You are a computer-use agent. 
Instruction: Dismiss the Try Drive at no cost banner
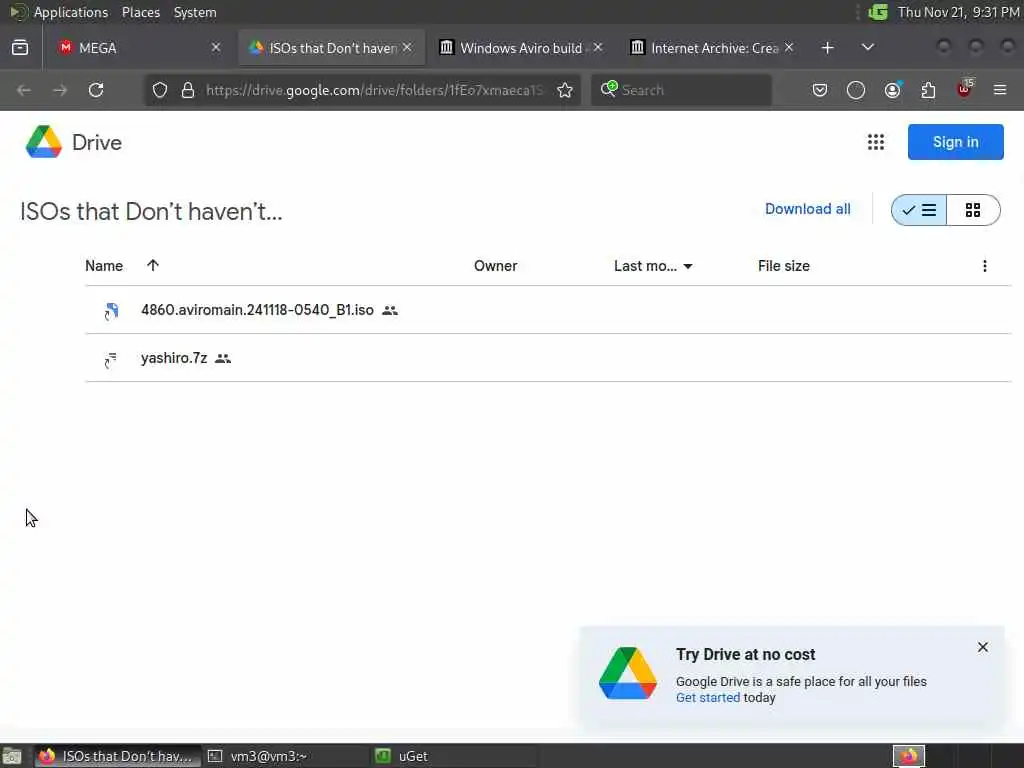(x=983, y=647)
